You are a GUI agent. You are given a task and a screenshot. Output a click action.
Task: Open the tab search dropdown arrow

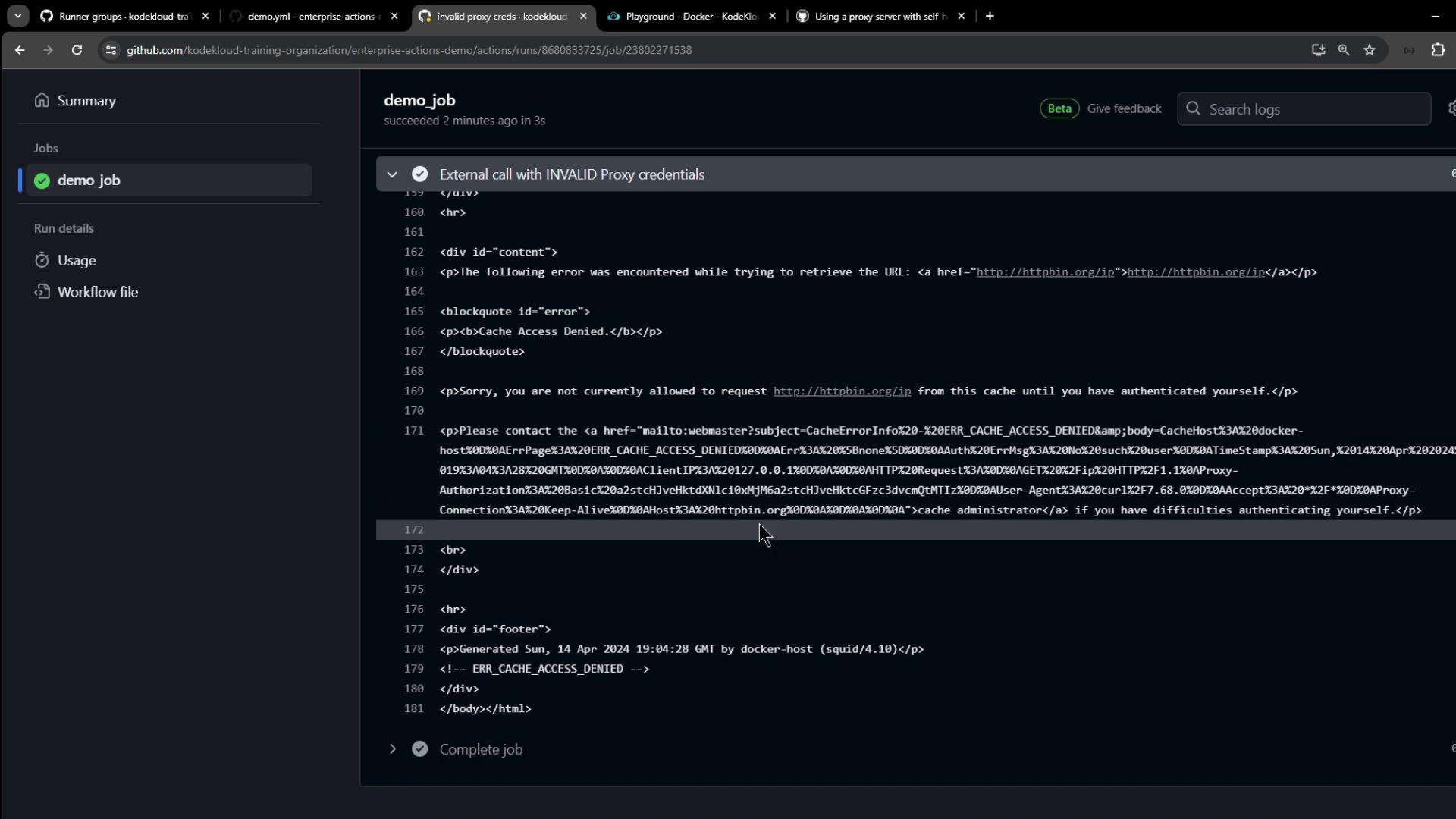tap(17, 16)
